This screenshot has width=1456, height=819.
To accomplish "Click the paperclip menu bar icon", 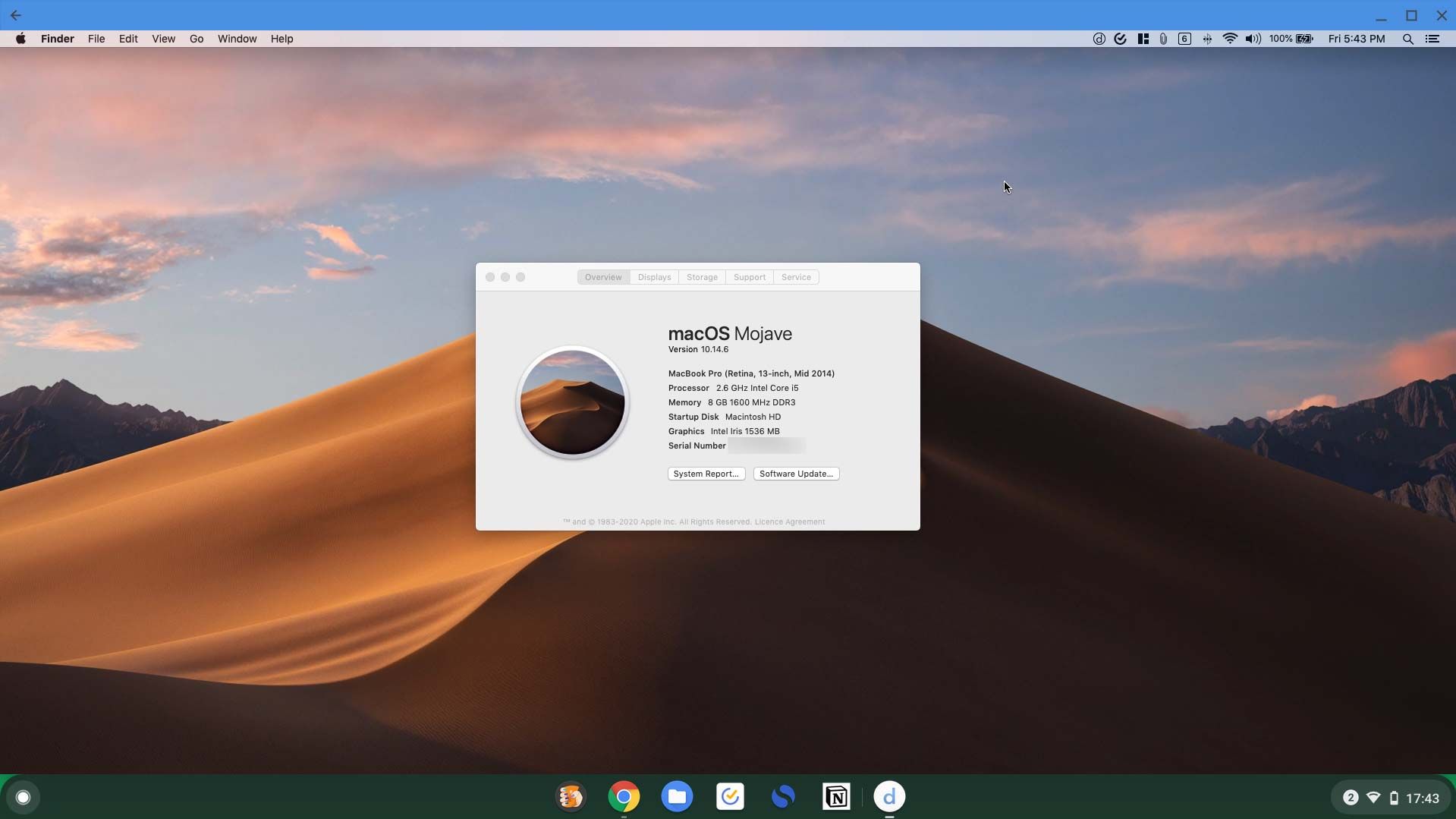I will [x=1163, y=38].
